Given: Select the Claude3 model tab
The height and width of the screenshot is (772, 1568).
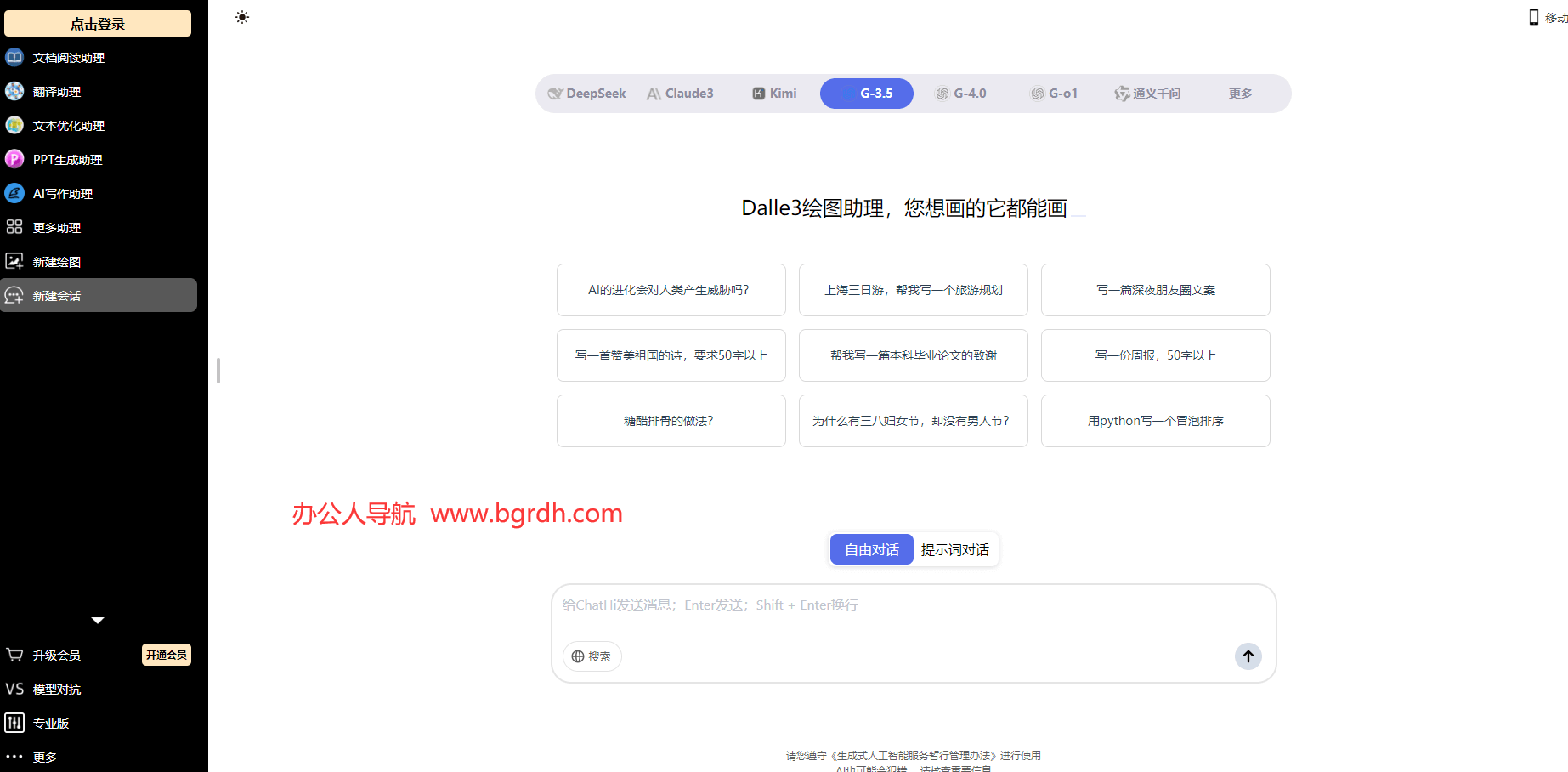Looking at the screenshot, I should click(x=680, y=94).
